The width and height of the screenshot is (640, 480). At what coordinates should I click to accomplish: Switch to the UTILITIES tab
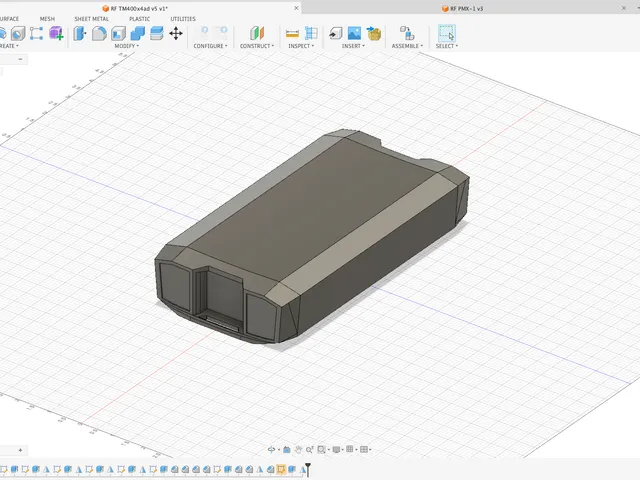(183, 19)
